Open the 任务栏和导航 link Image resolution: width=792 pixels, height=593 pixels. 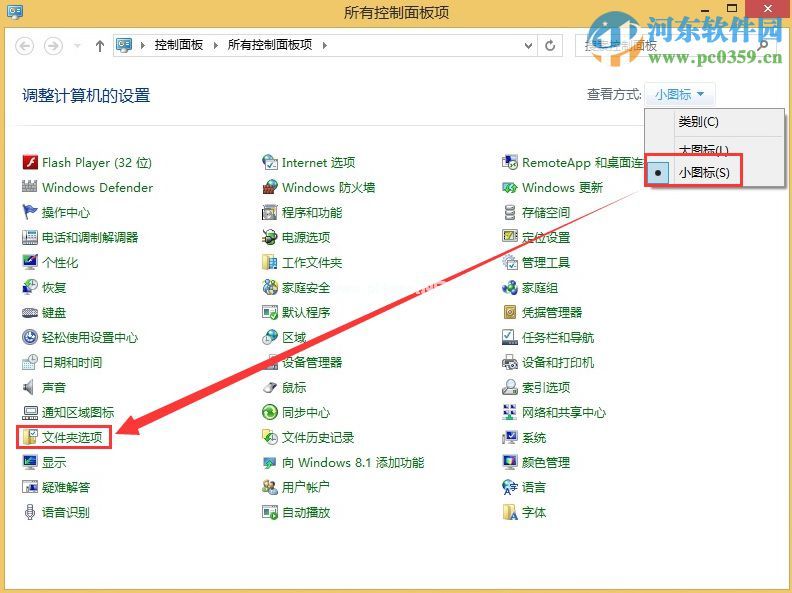coord(558,337)
